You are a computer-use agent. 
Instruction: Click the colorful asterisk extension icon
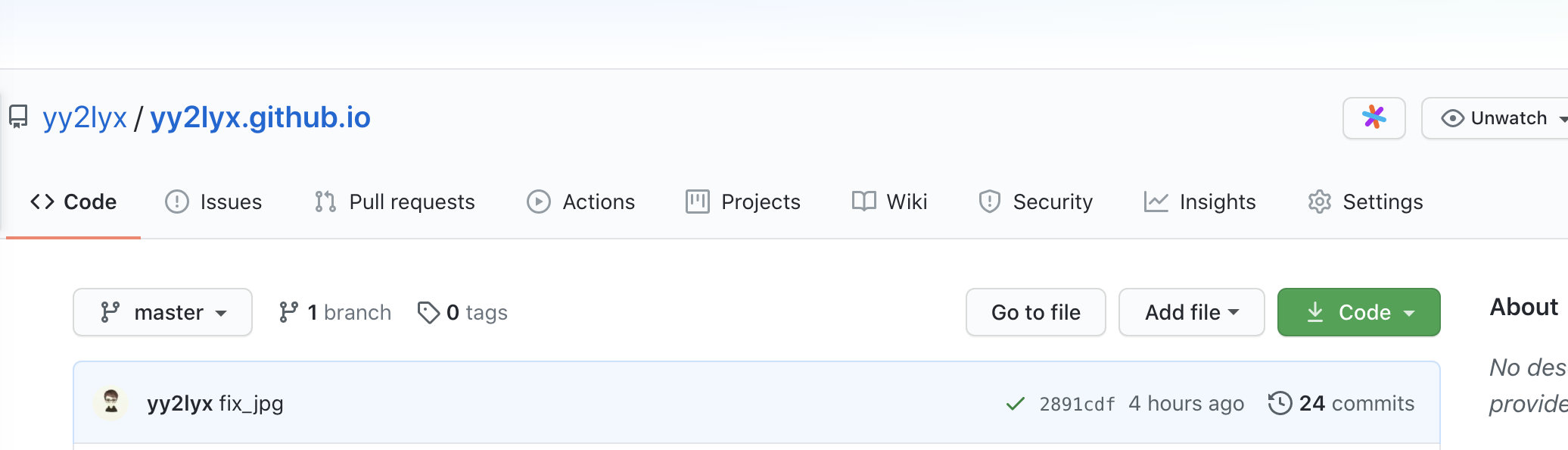click(1374, 118)
